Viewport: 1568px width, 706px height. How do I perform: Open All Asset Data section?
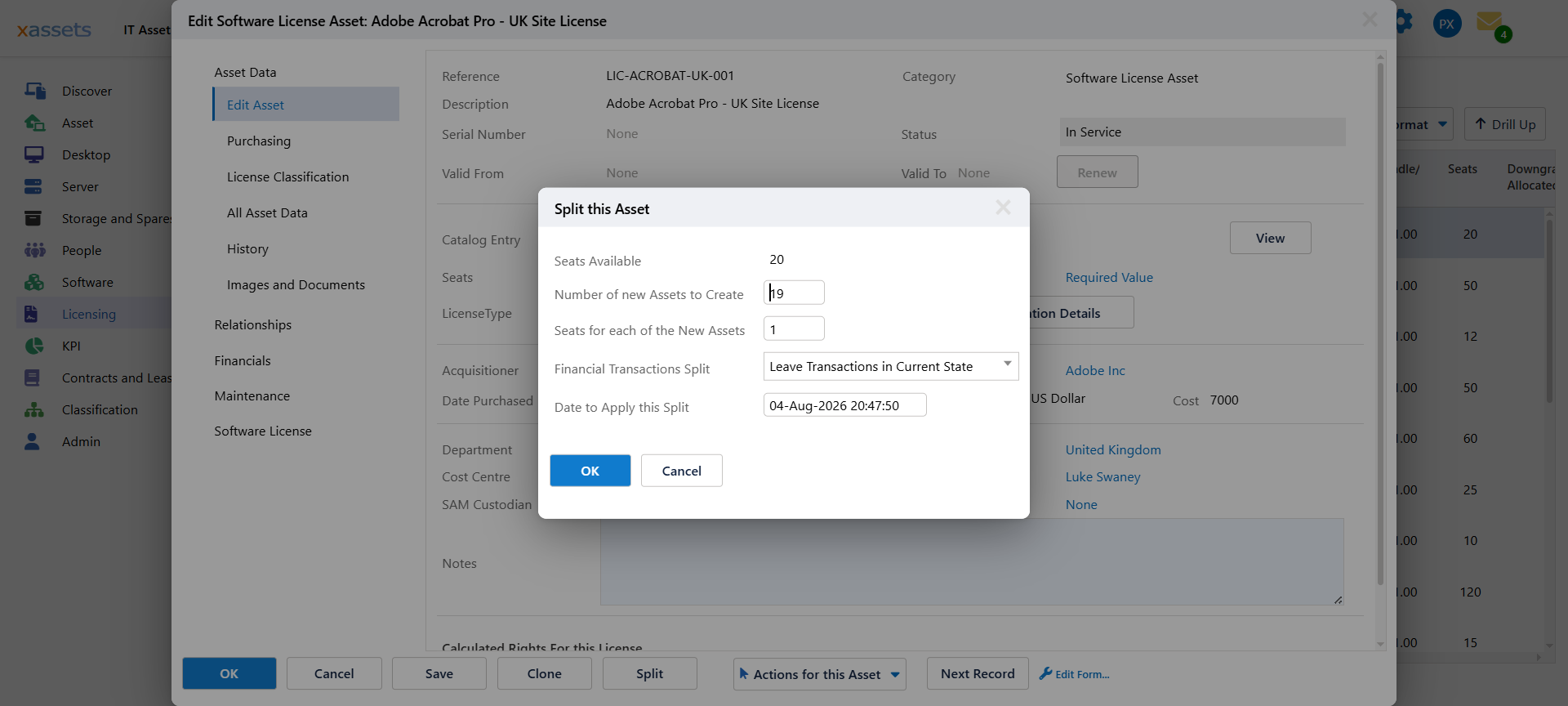point(267,212)
